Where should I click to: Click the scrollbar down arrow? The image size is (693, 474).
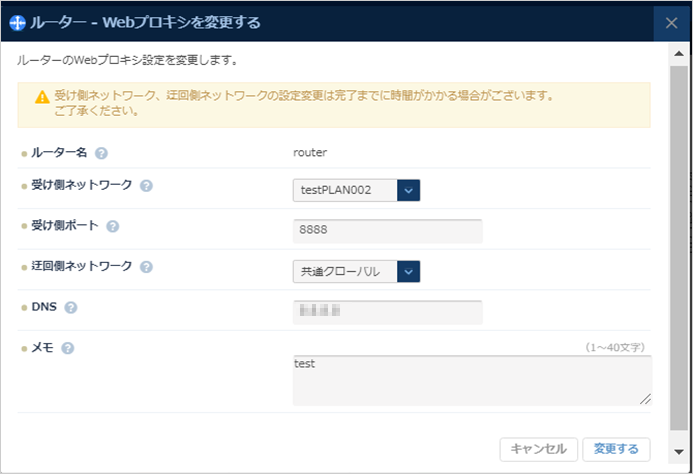679,451
